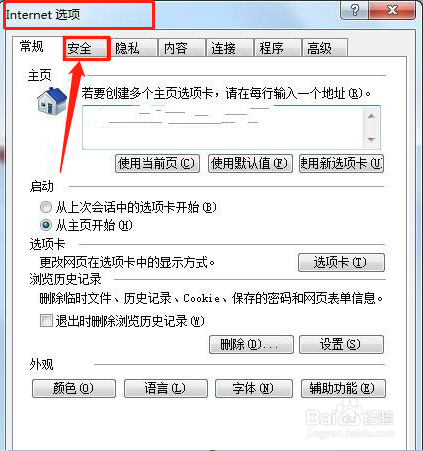Open browsing history 设置(S) button
The width and height of the screenshot is (423, 451).
(x=341, y=344)
